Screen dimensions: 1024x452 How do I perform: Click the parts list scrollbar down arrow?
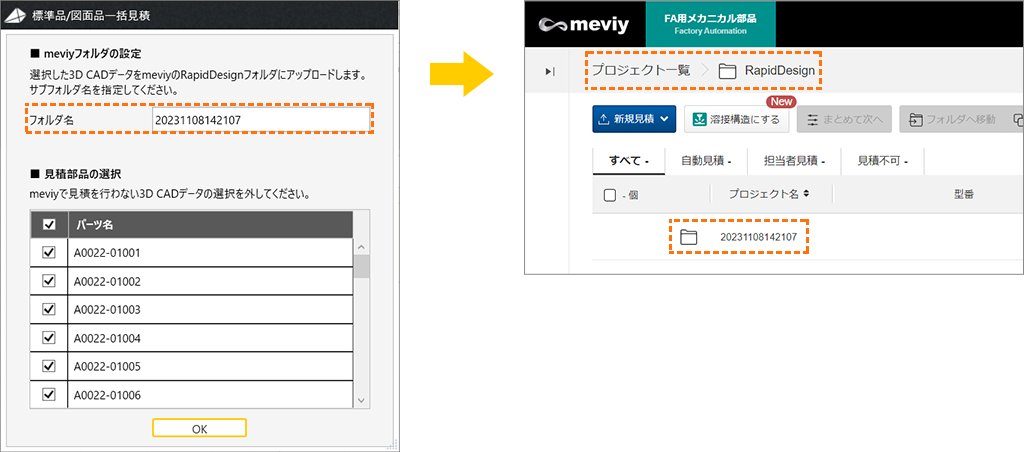point(361,401)
